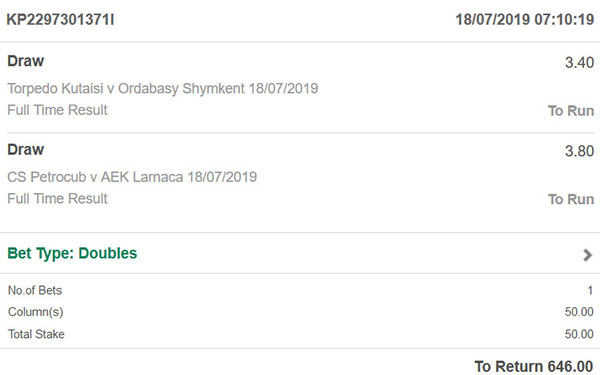
Task: Click the 3.80 odds value
Action: tap(579, 151)
